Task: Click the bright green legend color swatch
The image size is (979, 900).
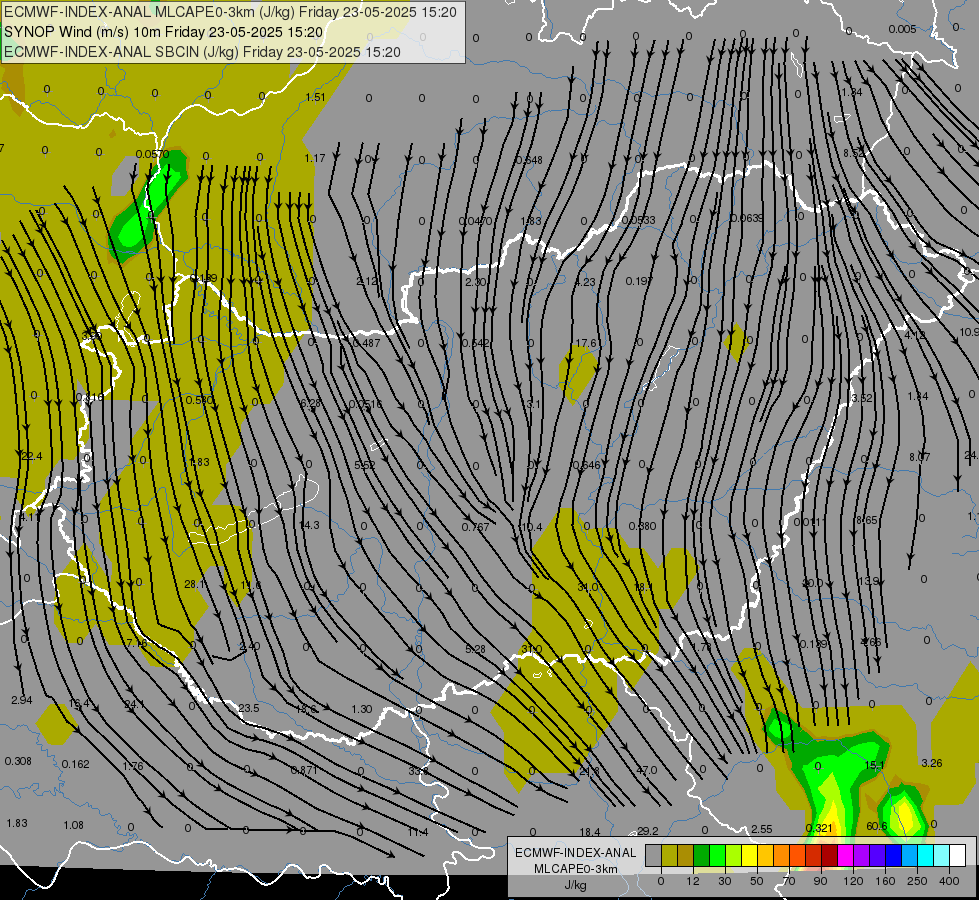Action: [x=717, y=855]
